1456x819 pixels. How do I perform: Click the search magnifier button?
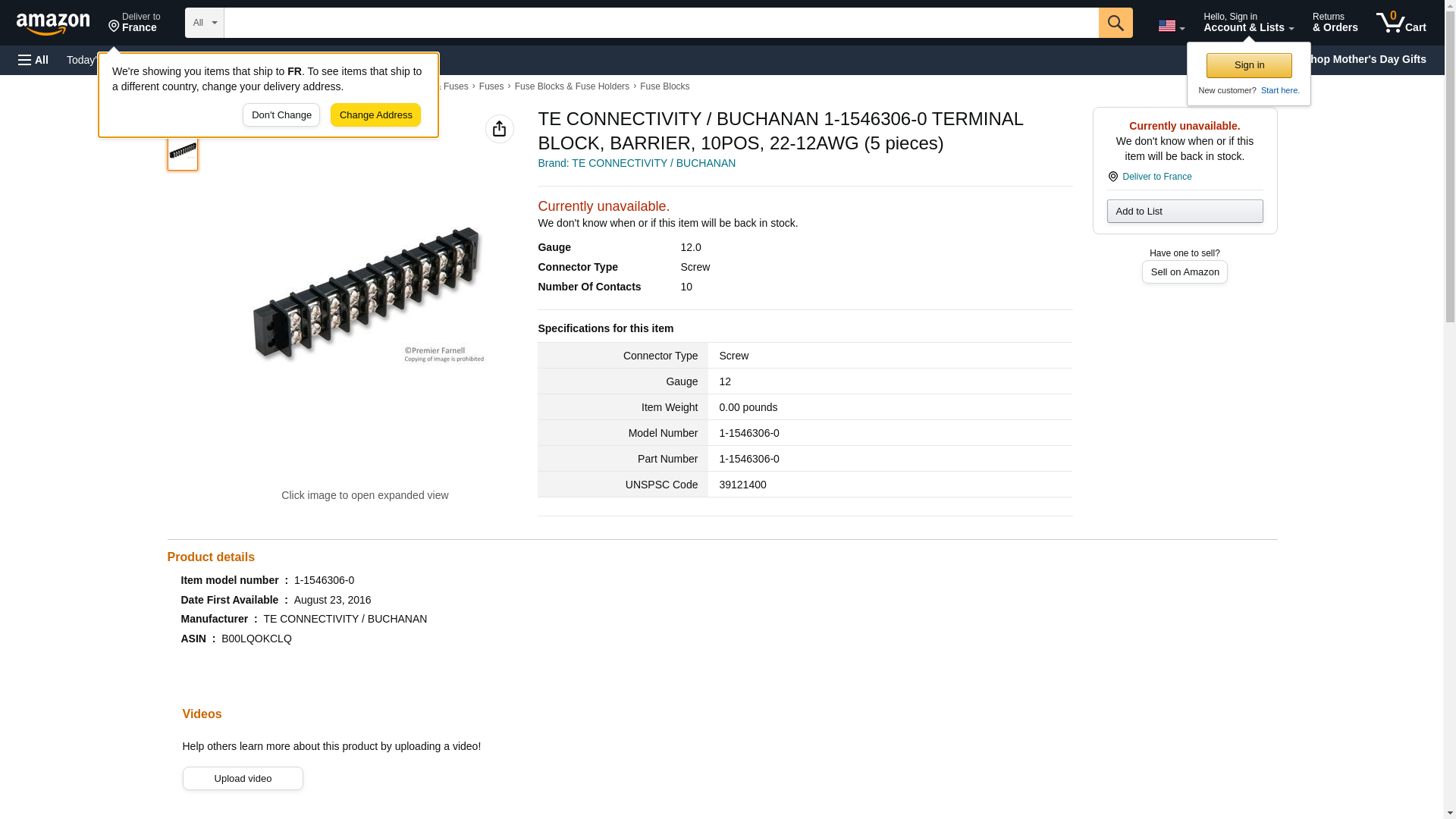1115,23
